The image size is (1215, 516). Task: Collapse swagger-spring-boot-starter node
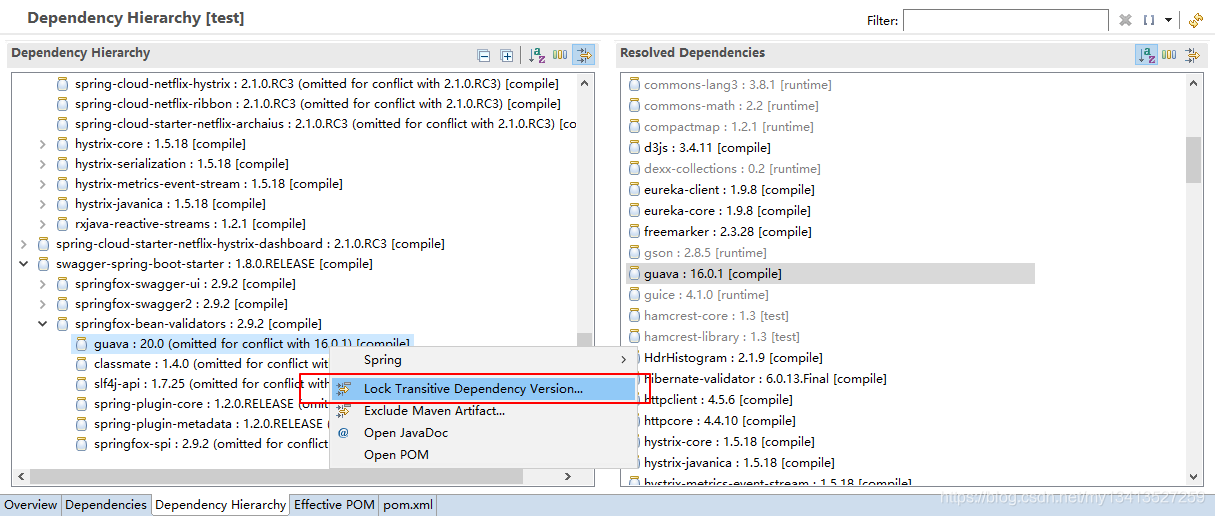(x=23, y=264)
